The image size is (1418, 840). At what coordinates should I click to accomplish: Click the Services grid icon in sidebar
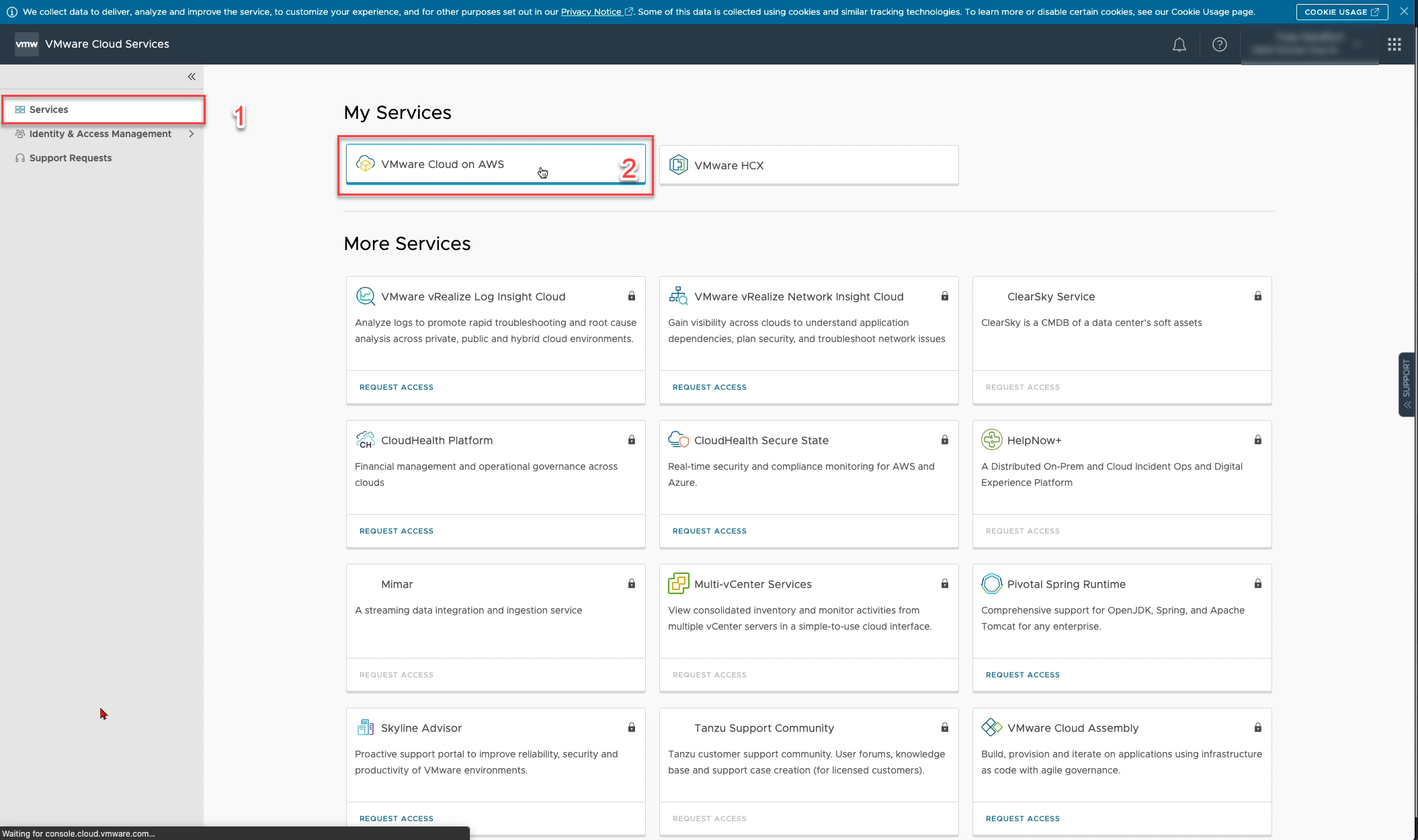[x=20, y=110]
